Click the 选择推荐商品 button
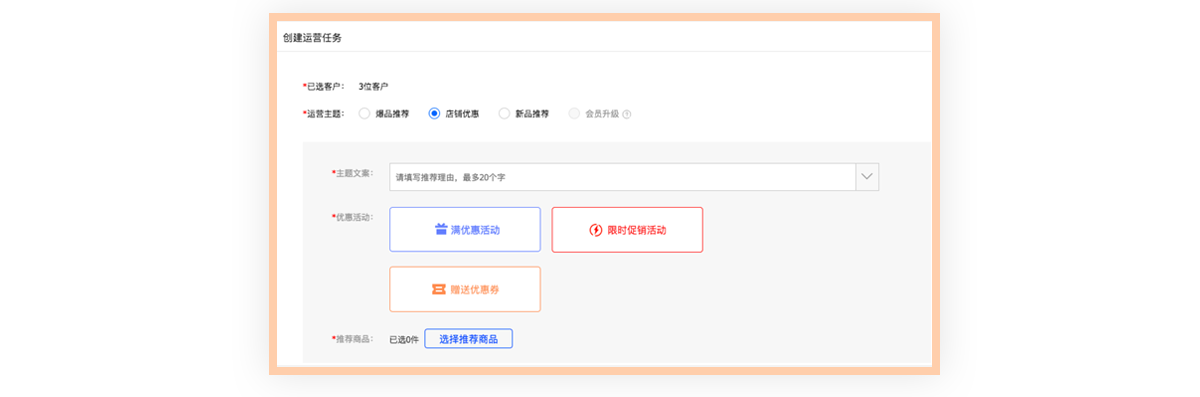This screenshot has height=397, width=1200. (468, 339)
